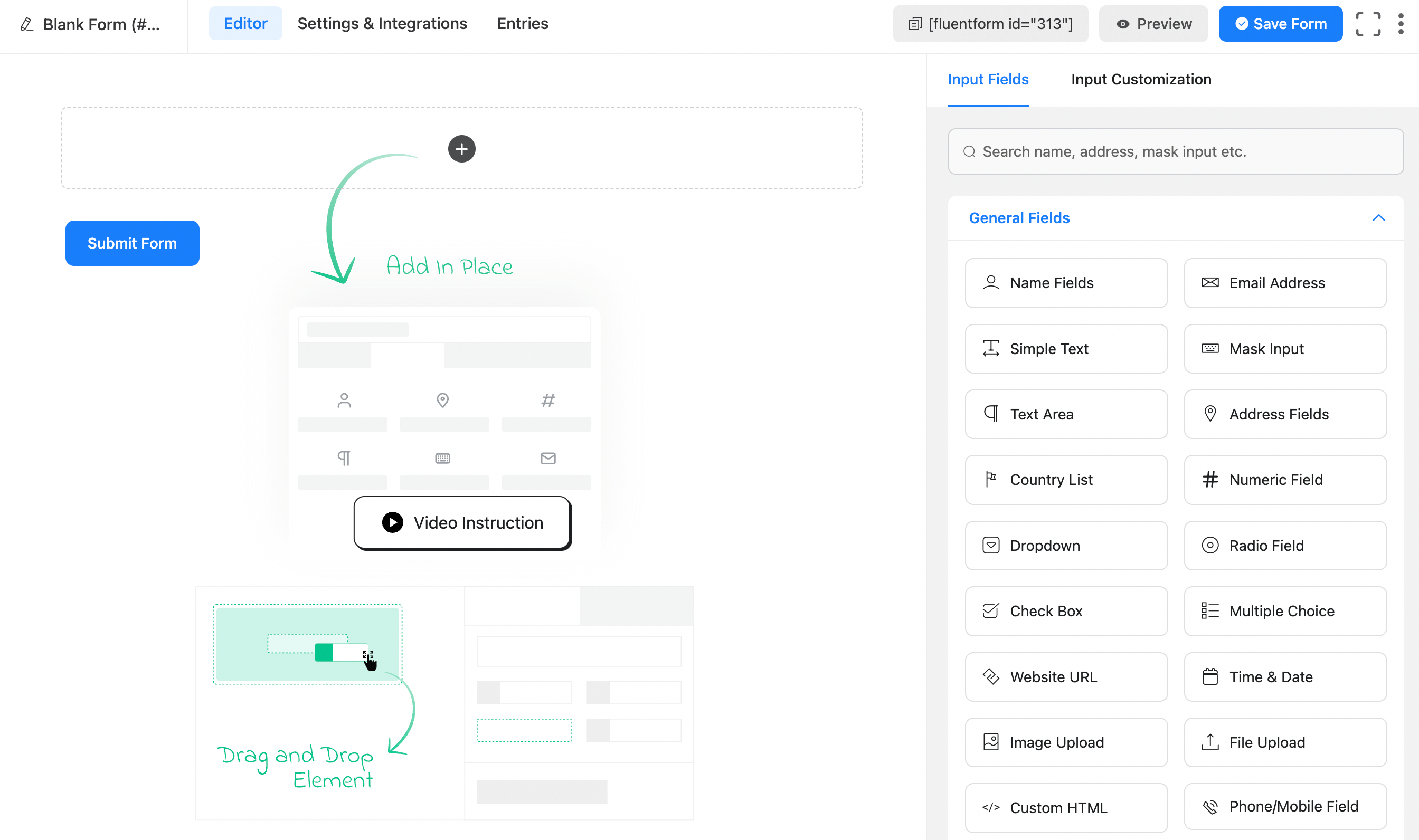The width and height of the screenshot is (1419, 840).
Task: Click the Dropdown field icon
Action: point(991,545)
